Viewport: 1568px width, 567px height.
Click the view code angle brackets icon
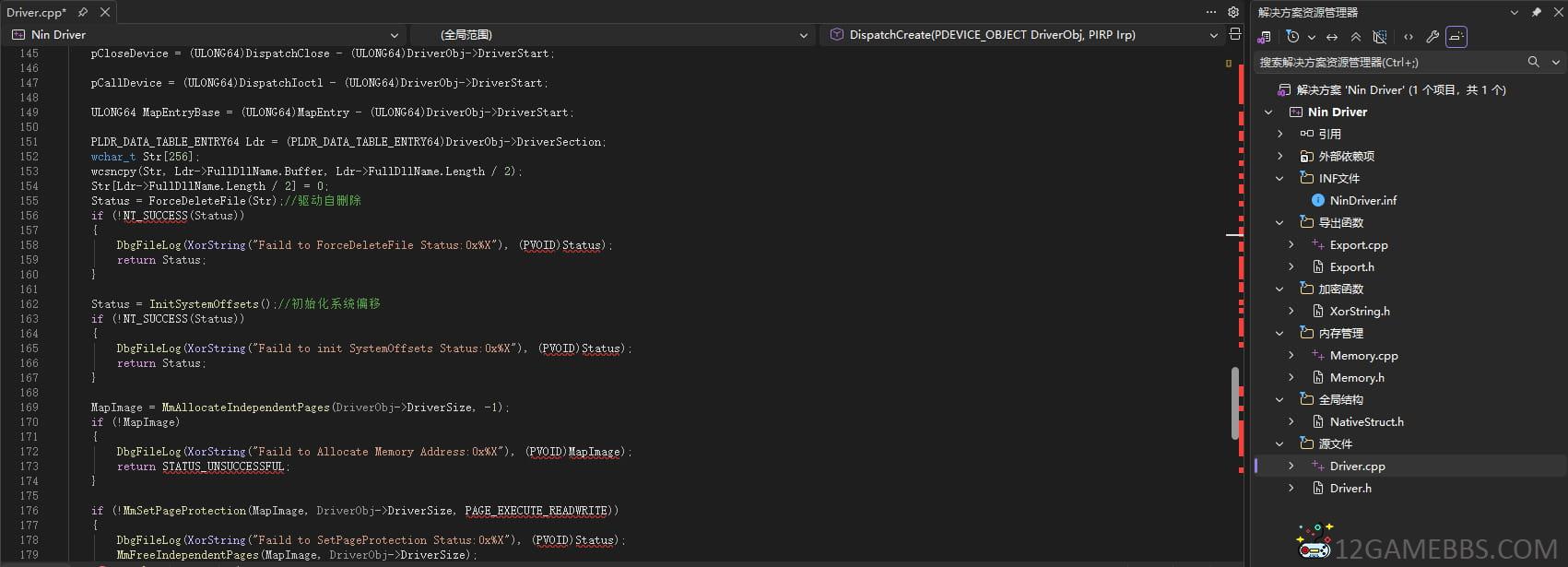(1408, 37)
